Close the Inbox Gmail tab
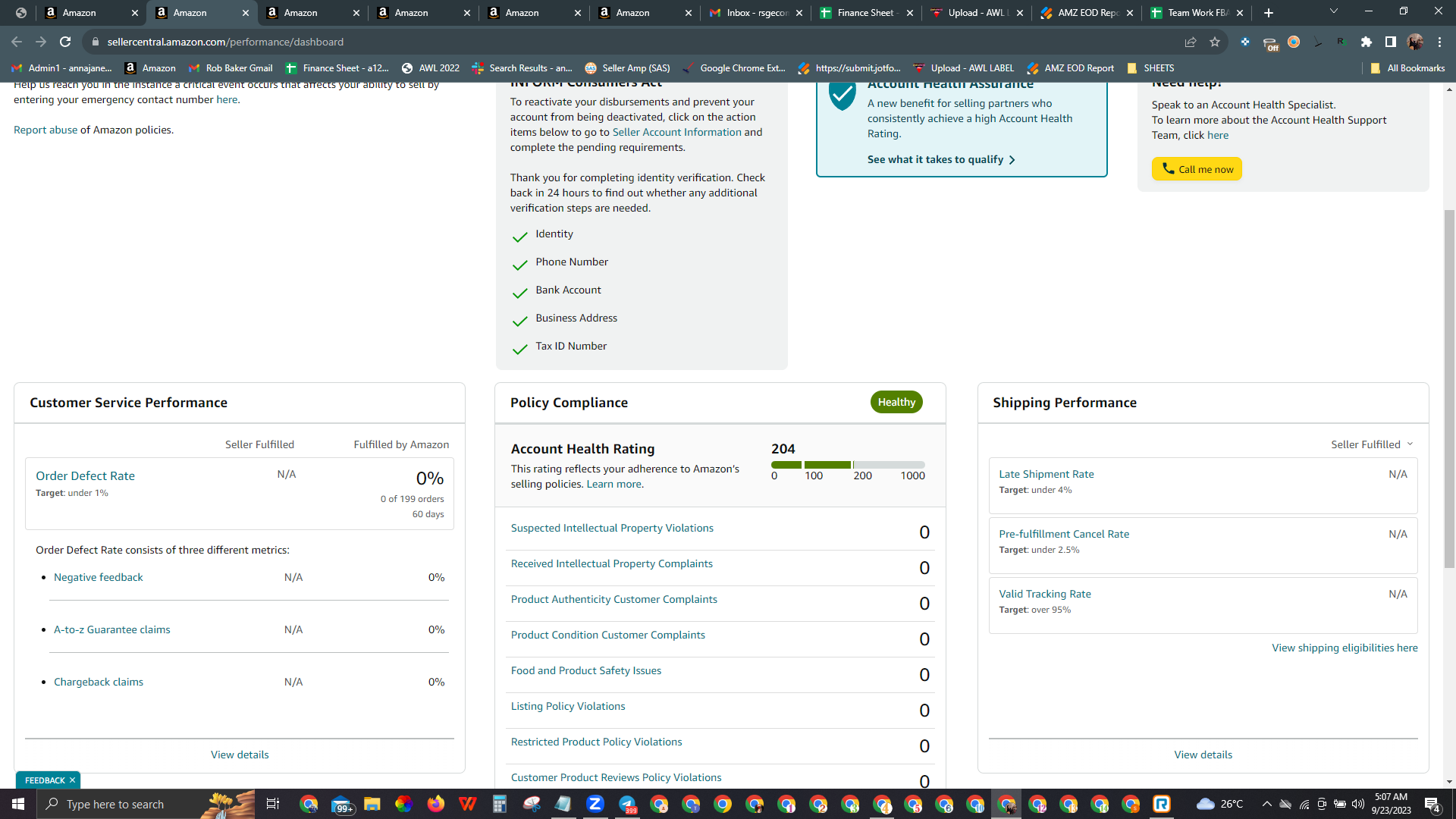Image resolution: width=1456 pixels, height=819 pixels. click(x=799, y=13)
